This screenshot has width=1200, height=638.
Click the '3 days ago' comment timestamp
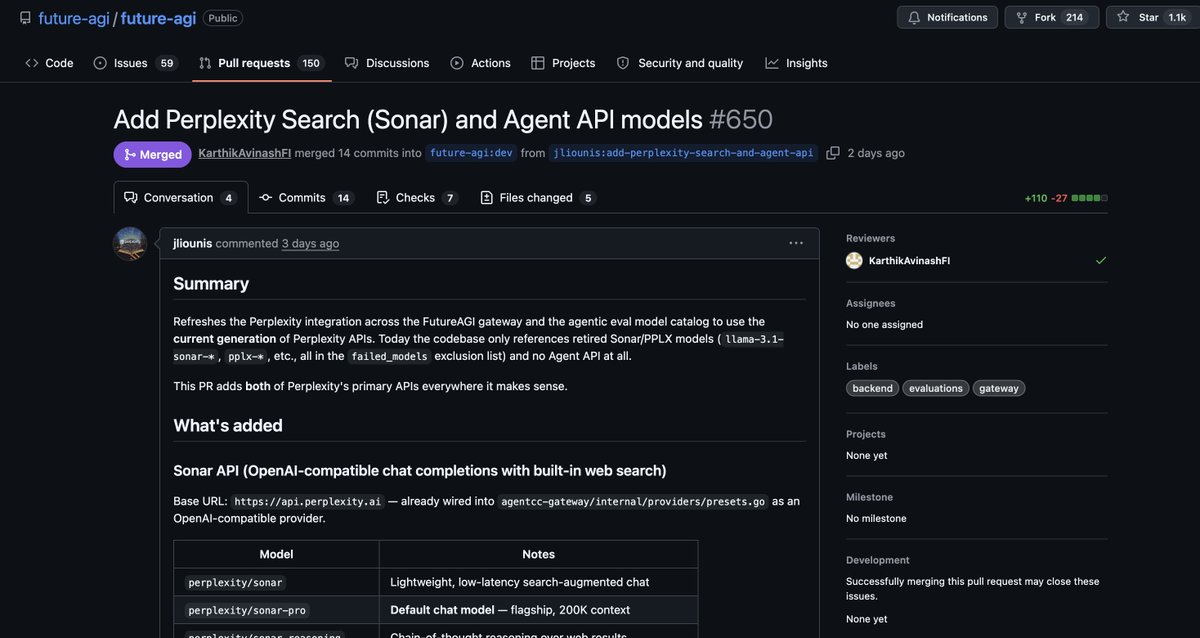click(310, 243)
